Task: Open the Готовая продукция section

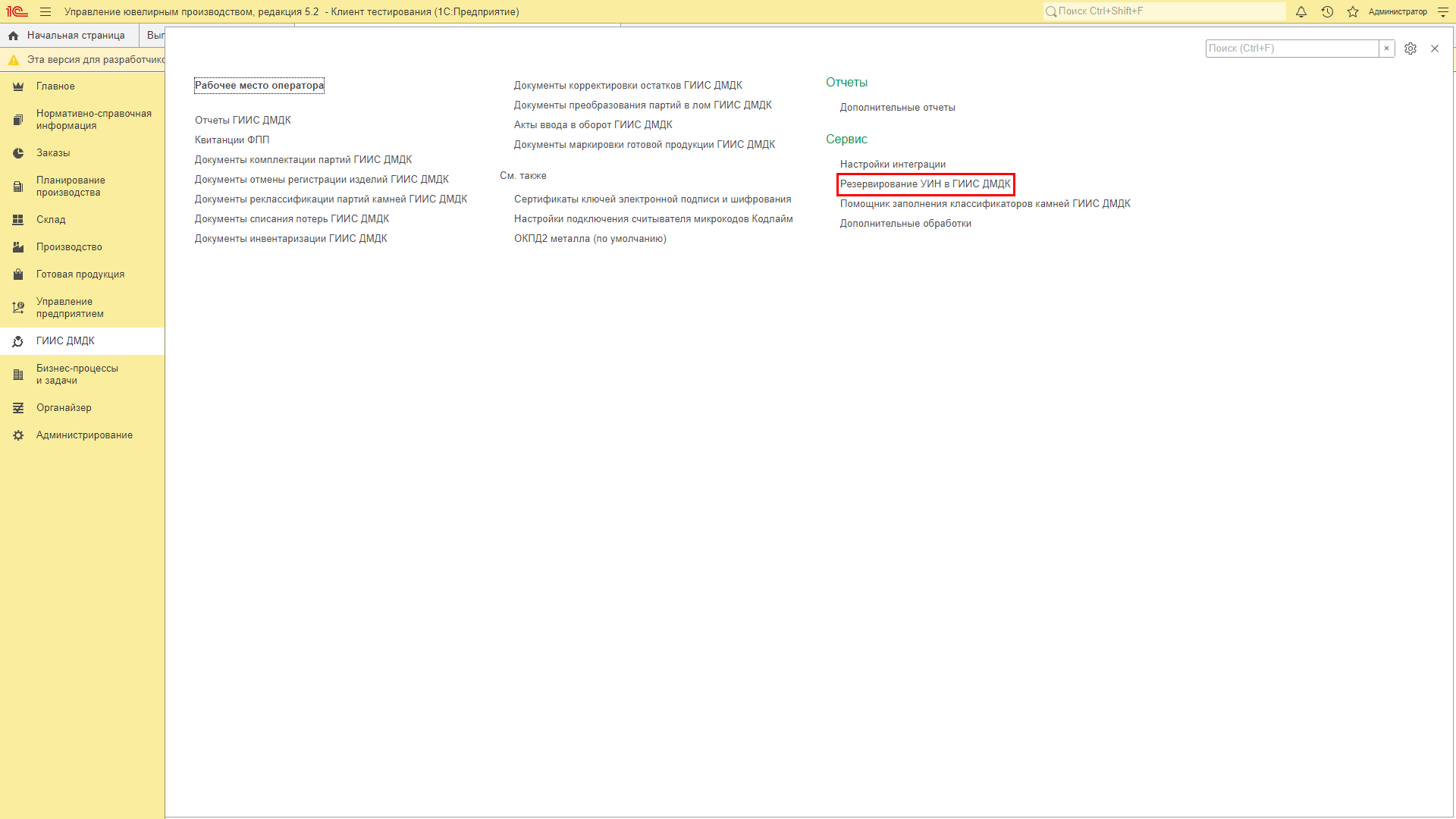Action: click(80, 275)
